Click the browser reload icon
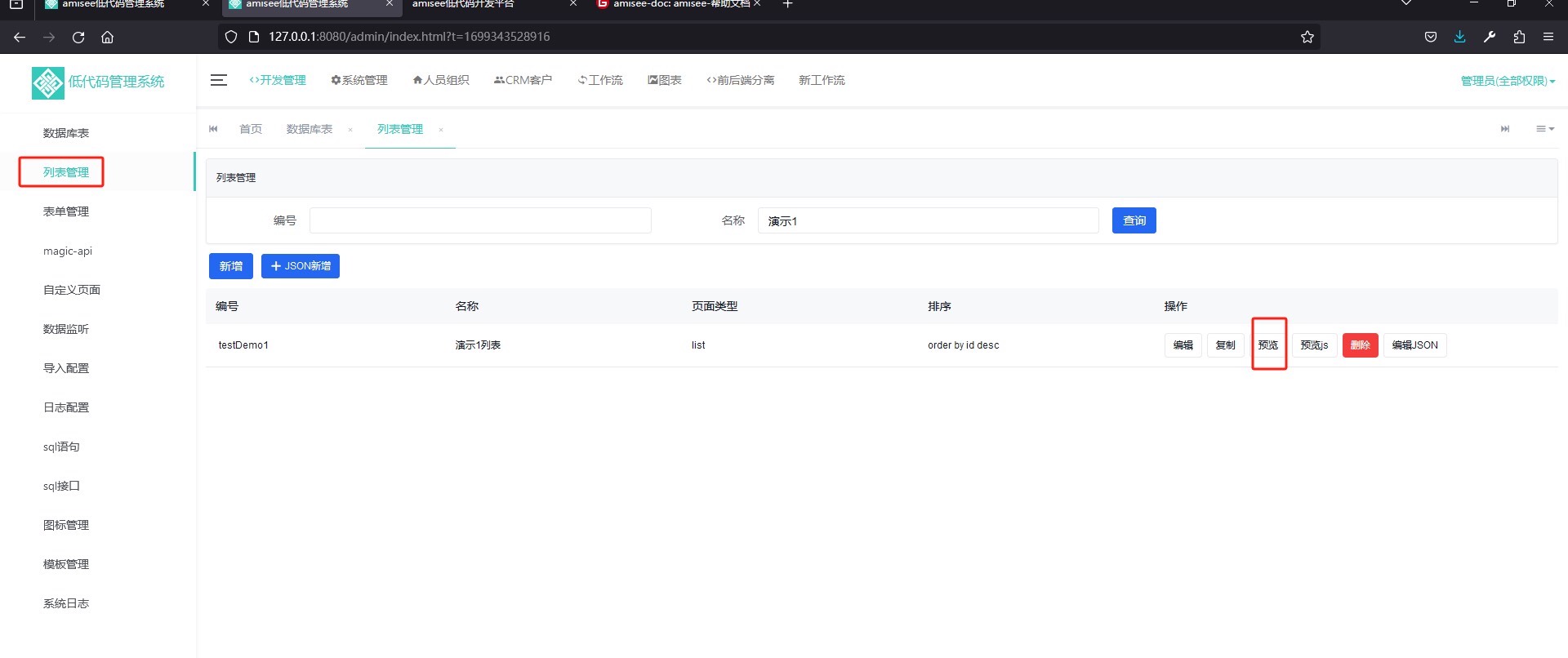Viewport: 1568px width, 658px height. tap(78, 37)
